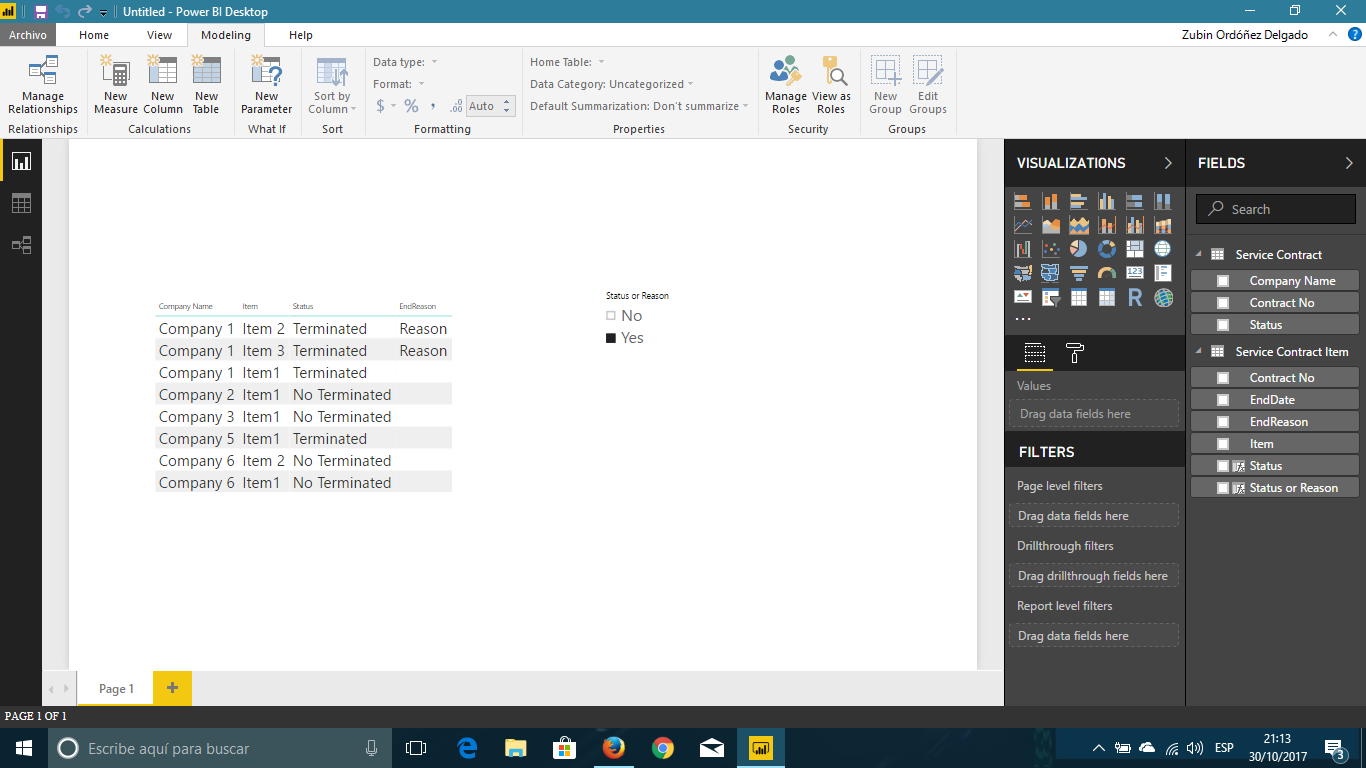Insert a Treemap visual

click(x=1134, y=249)
